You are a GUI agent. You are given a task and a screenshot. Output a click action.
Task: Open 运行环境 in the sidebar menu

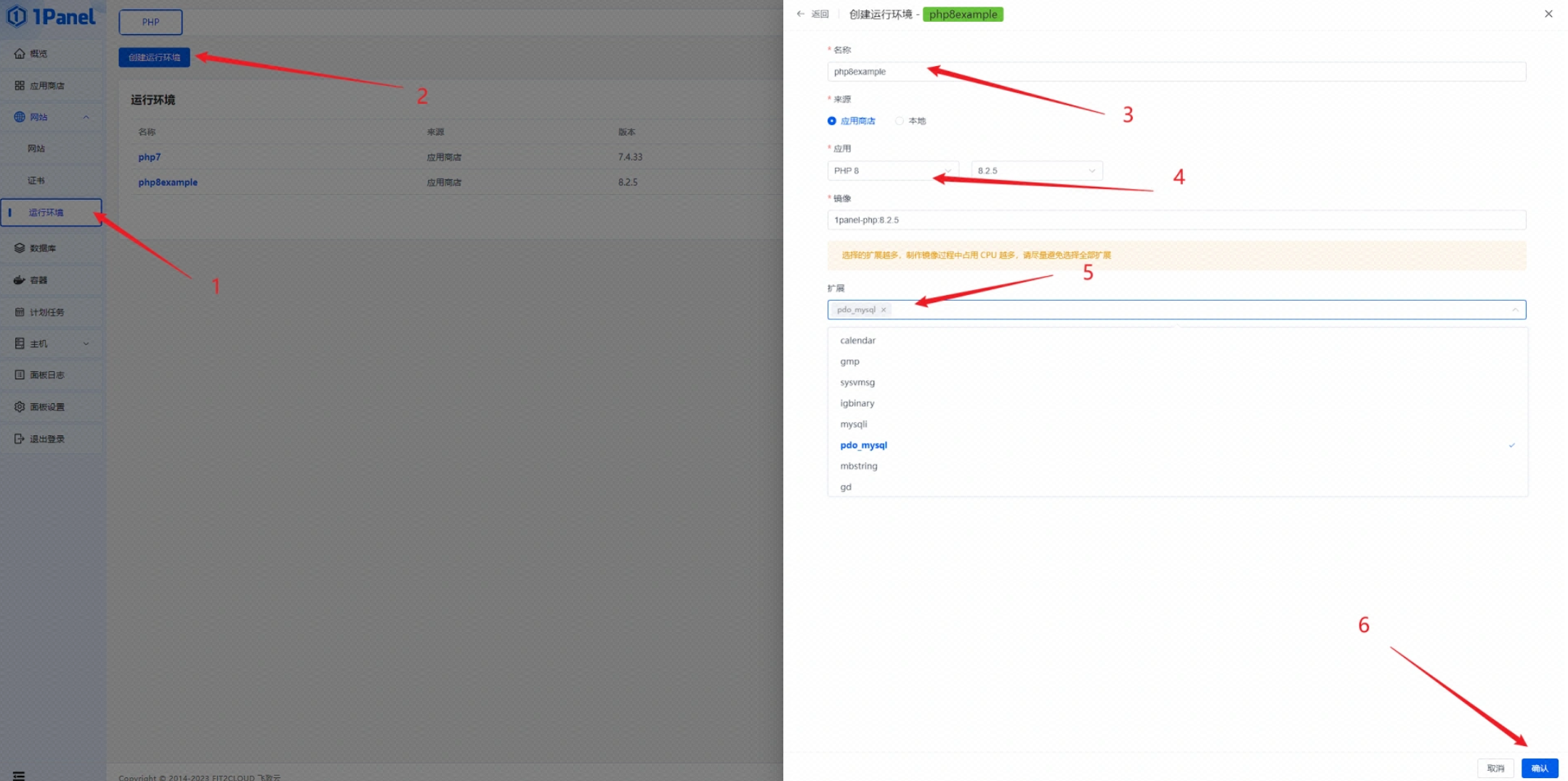[x=47, y=213]
